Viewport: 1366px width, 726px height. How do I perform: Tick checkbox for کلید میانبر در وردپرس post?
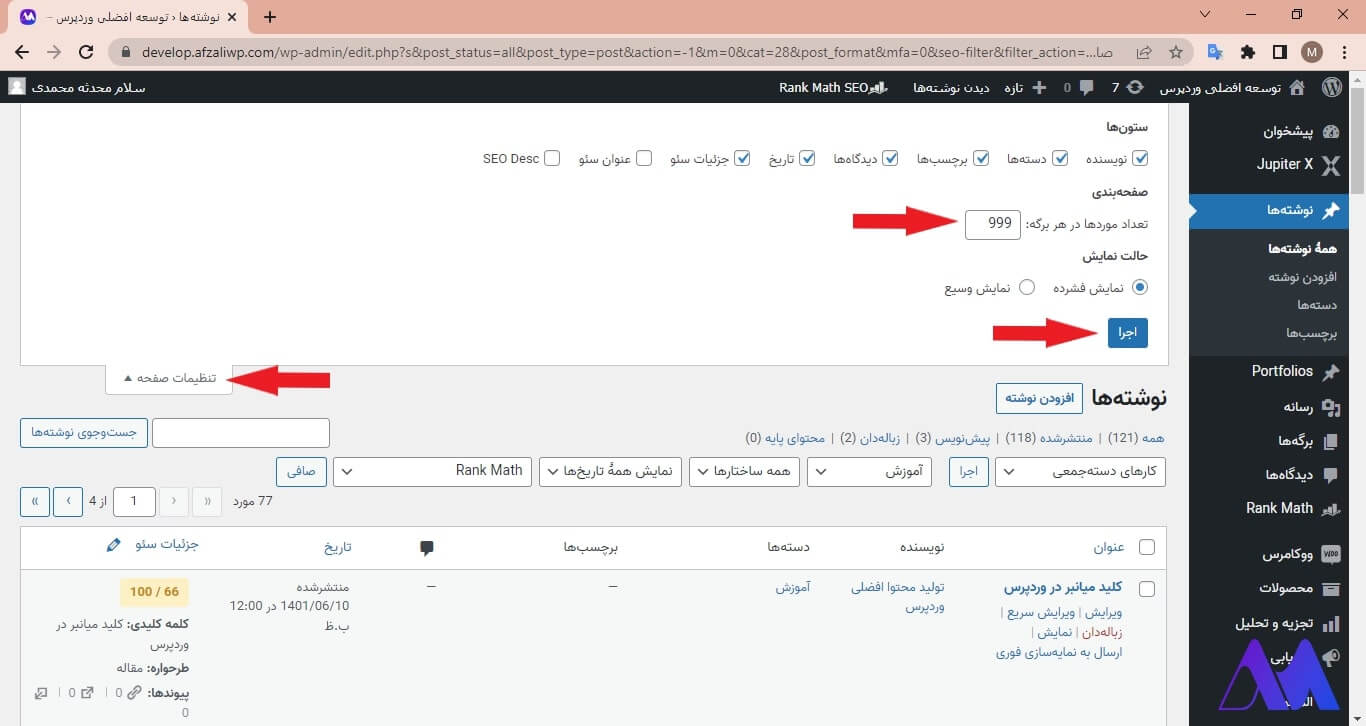(1147, 589)
